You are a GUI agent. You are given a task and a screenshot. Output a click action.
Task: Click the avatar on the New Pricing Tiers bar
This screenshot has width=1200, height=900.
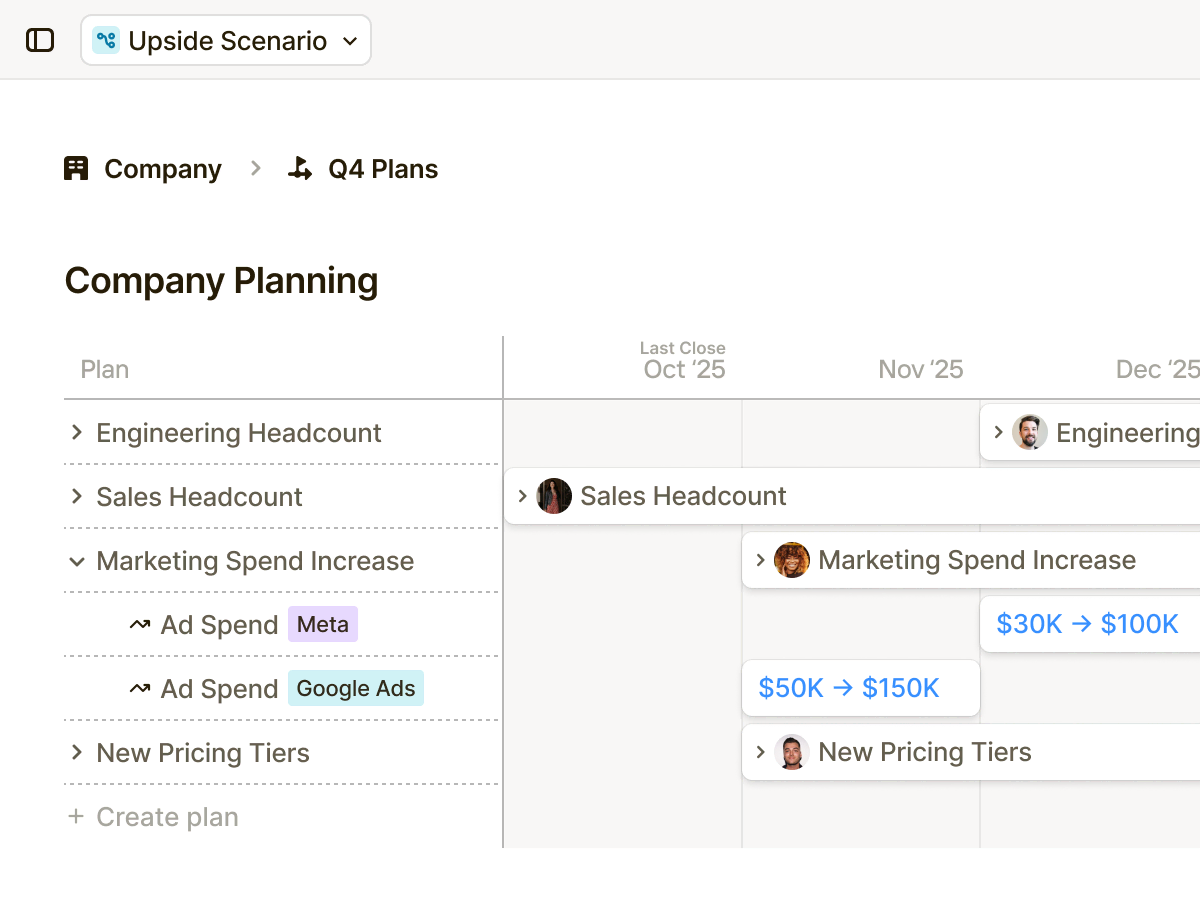click(791, 751)
